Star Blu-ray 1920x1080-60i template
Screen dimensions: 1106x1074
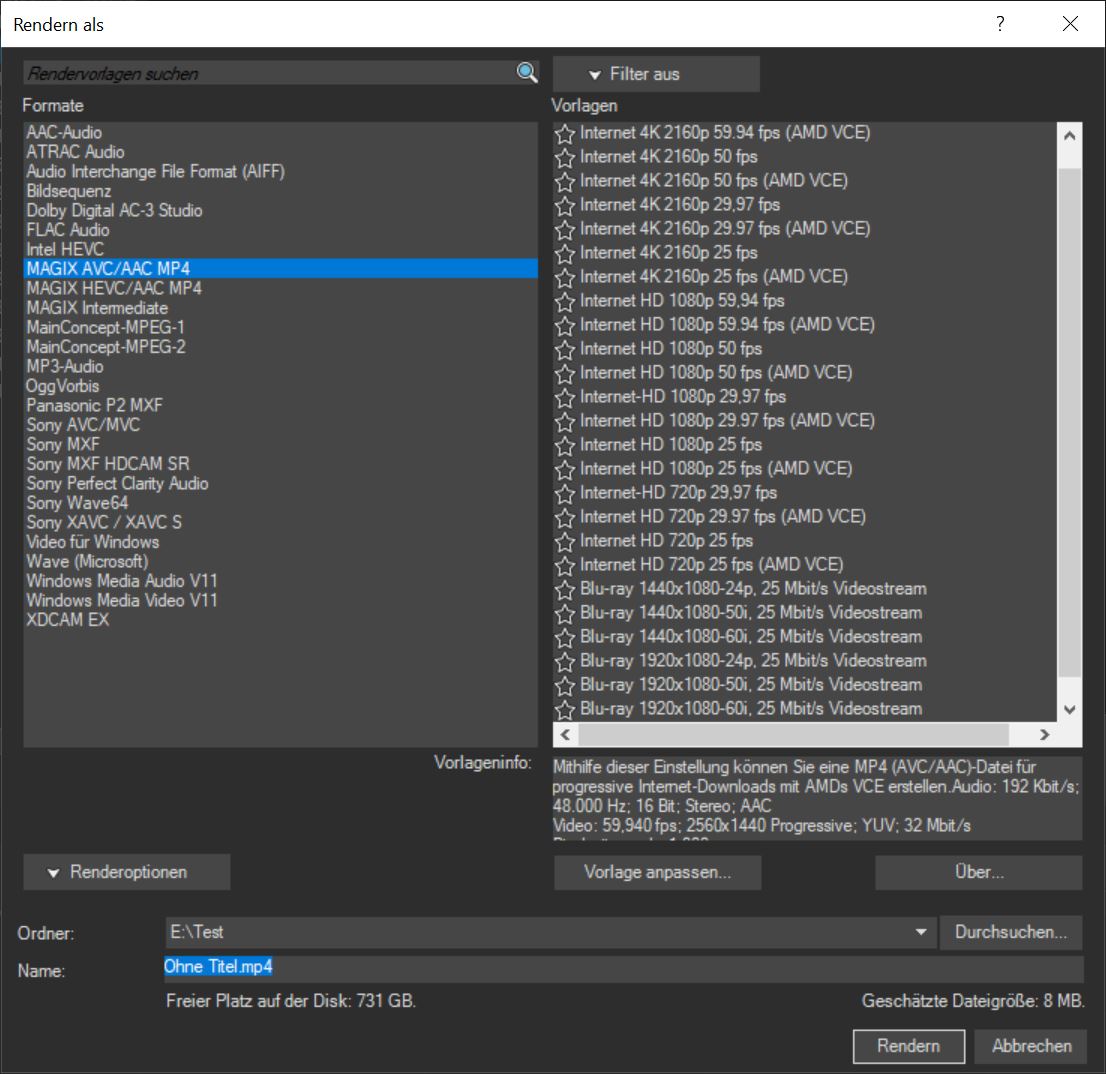pos(564,709)
